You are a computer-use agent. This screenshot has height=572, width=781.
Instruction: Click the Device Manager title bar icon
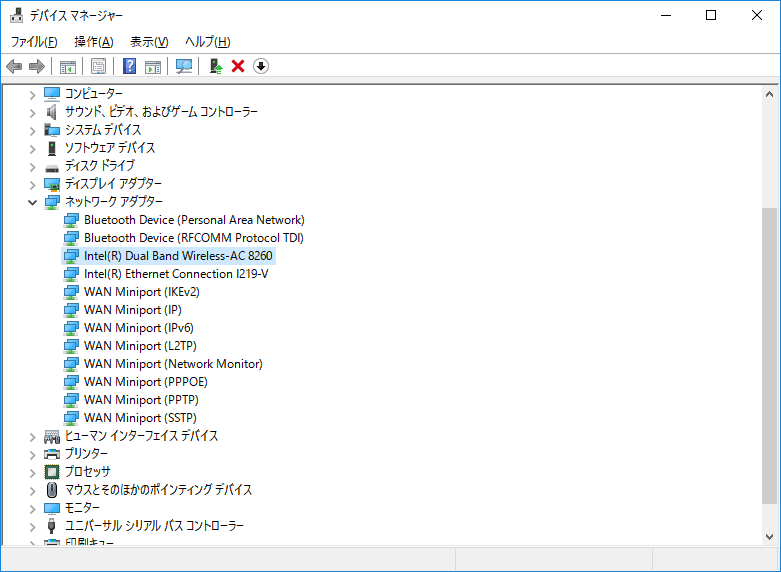click(x=16, y=15)
